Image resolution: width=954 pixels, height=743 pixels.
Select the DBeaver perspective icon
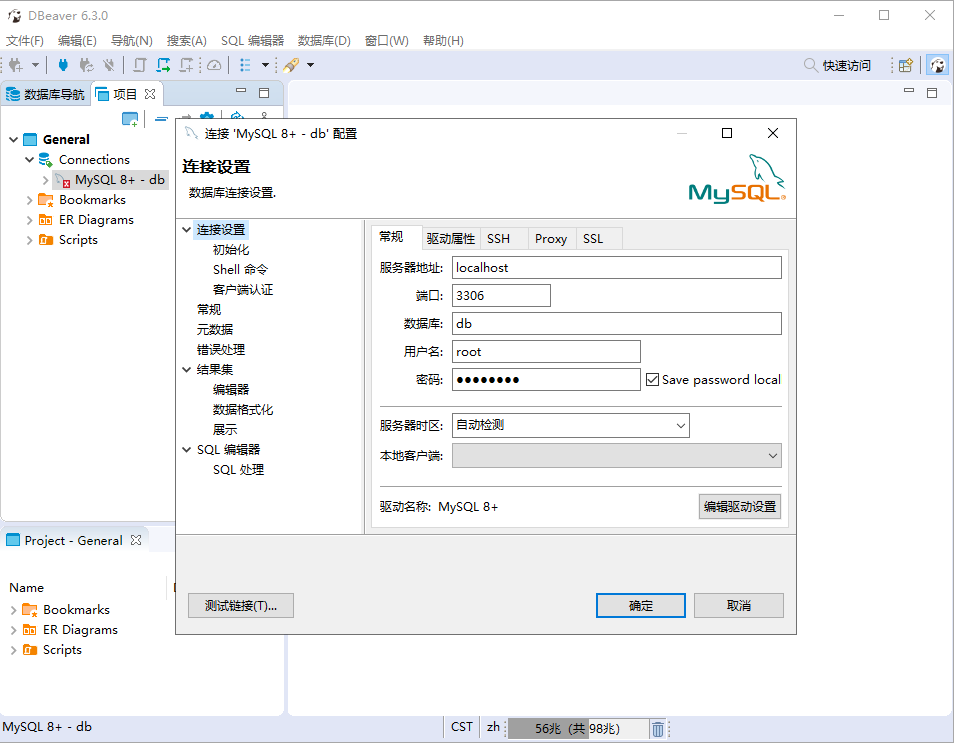(938, 65)
